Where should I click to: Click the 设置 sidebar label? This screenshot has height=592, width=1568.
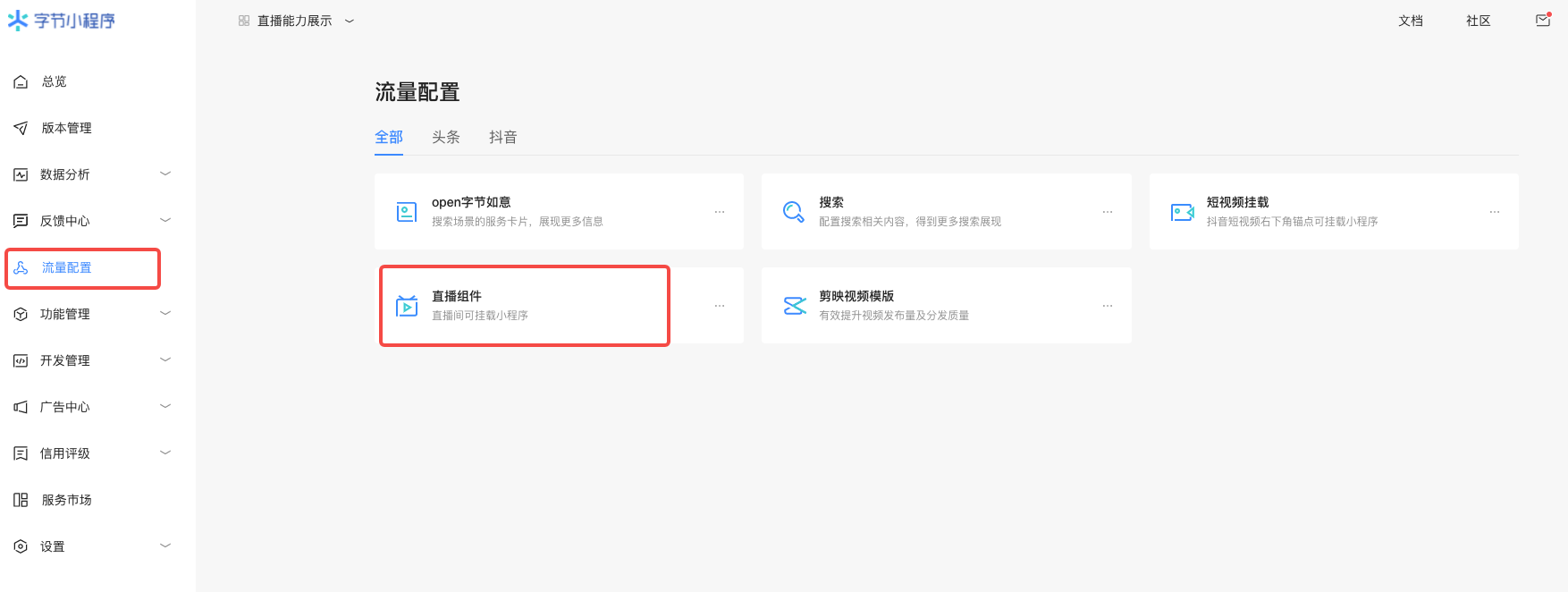tap(53, 546)
